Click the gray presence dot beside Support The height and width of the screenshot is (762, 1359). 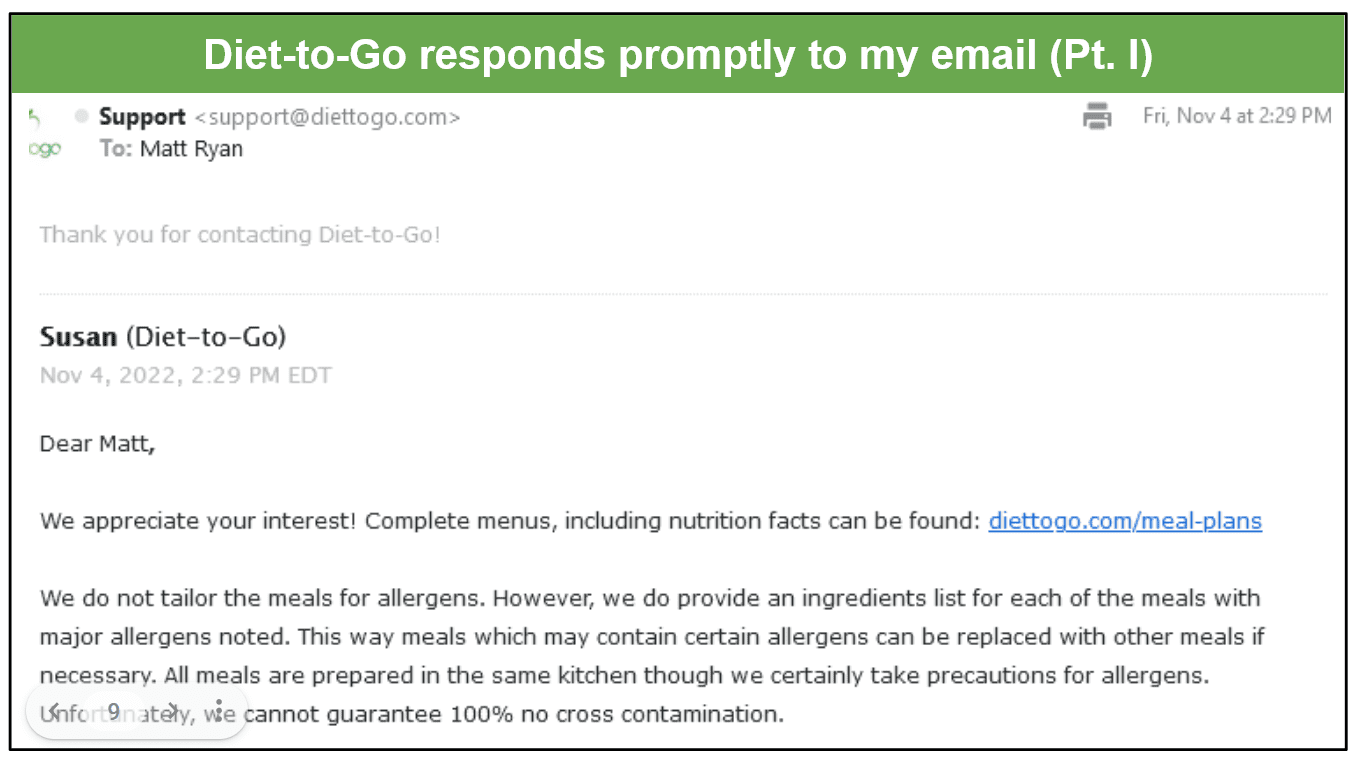point(82,116)
